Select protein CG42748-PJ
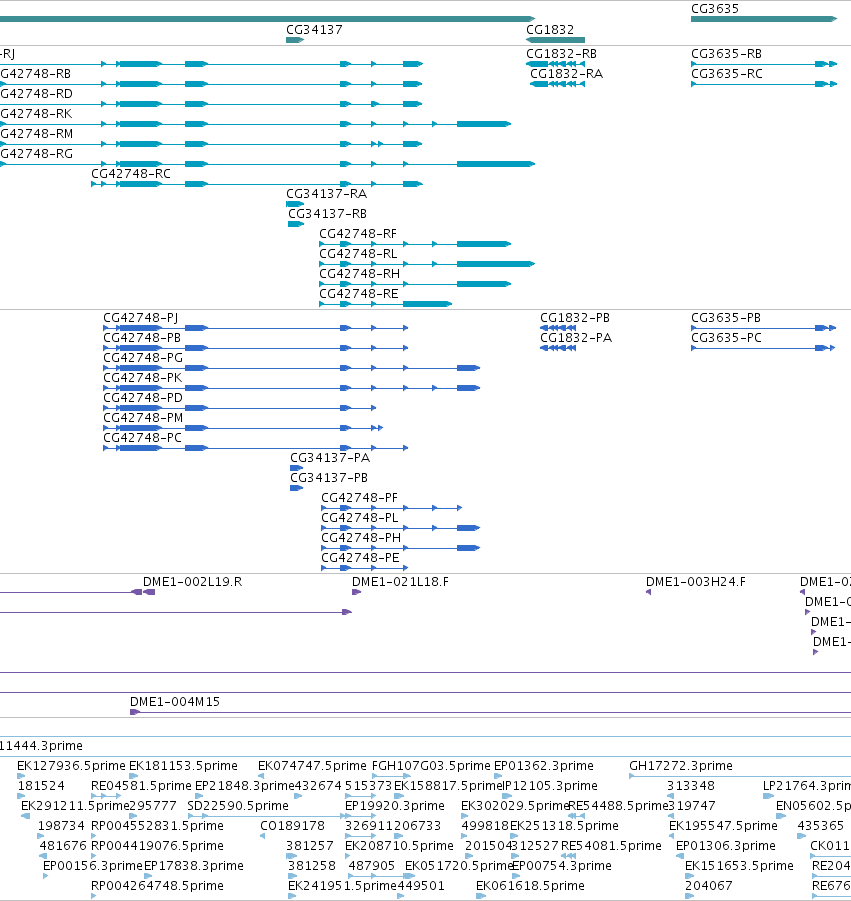 coord(141,318)
